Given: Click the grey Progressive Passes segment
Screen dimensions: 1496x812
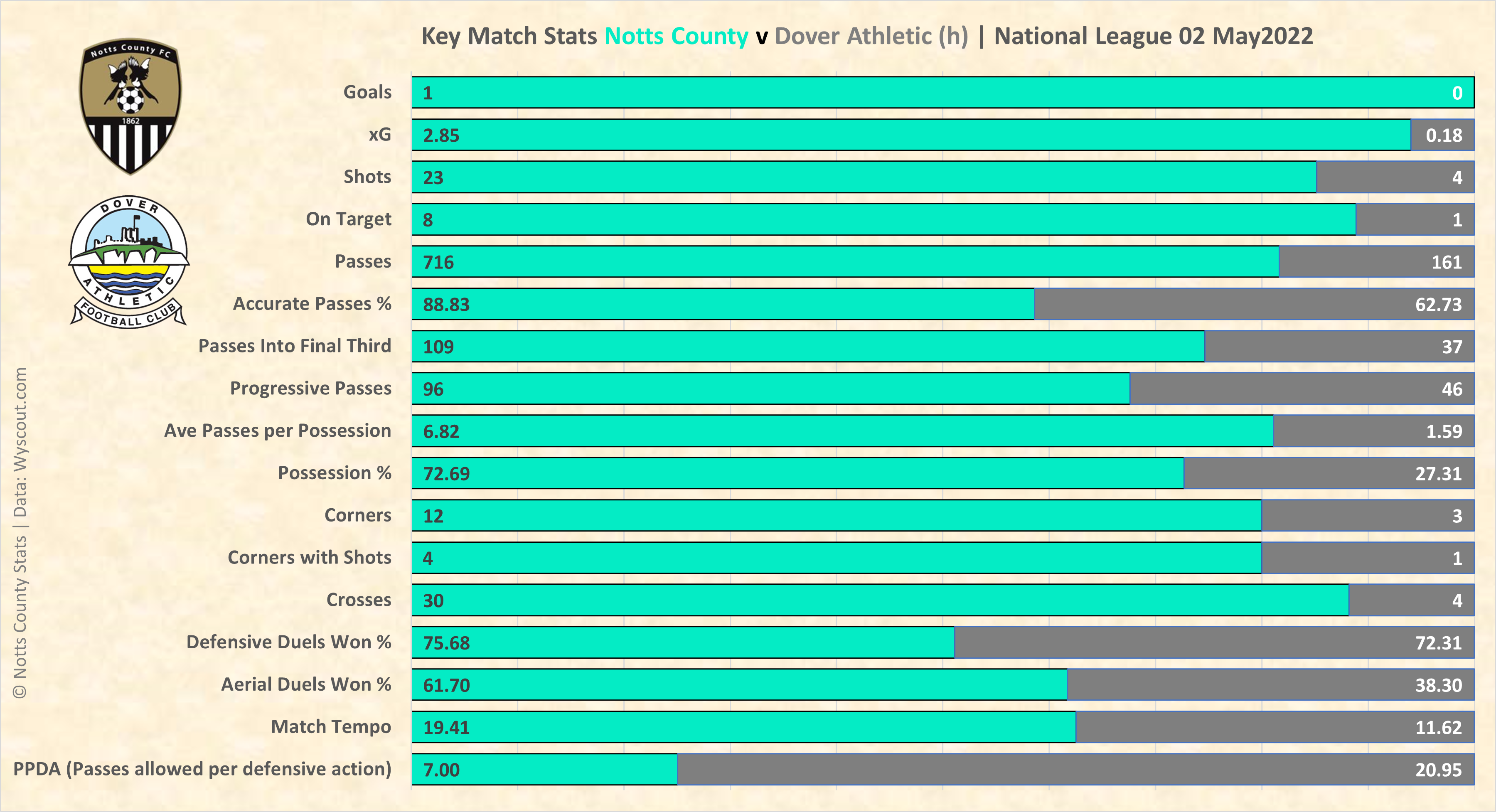Looking at the screenshot, I should click(x=1301, y=389).
